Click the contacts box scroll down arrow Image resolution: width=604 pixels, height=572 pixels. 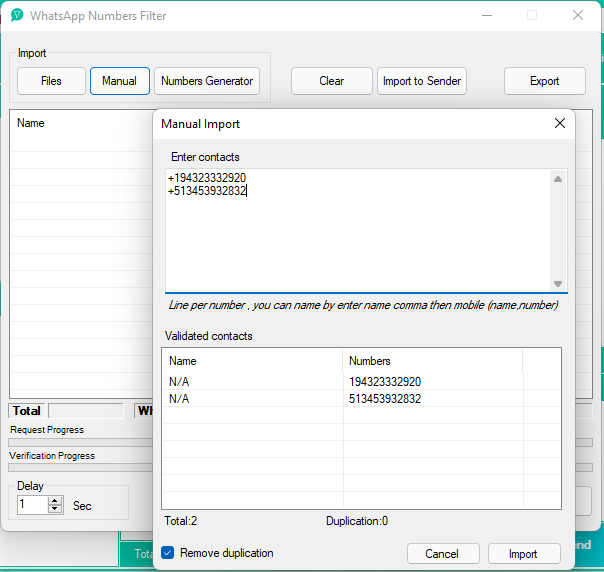click(x=558, y=284)
